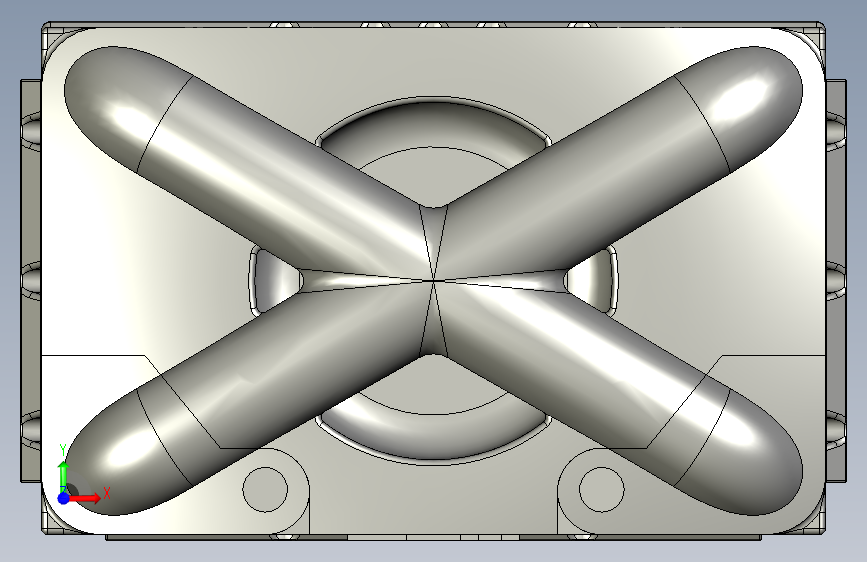The width and height of the screenshot is (867, 562).
Task: Select the right circular hole near the bottom edge
Action: click(602, 490)
